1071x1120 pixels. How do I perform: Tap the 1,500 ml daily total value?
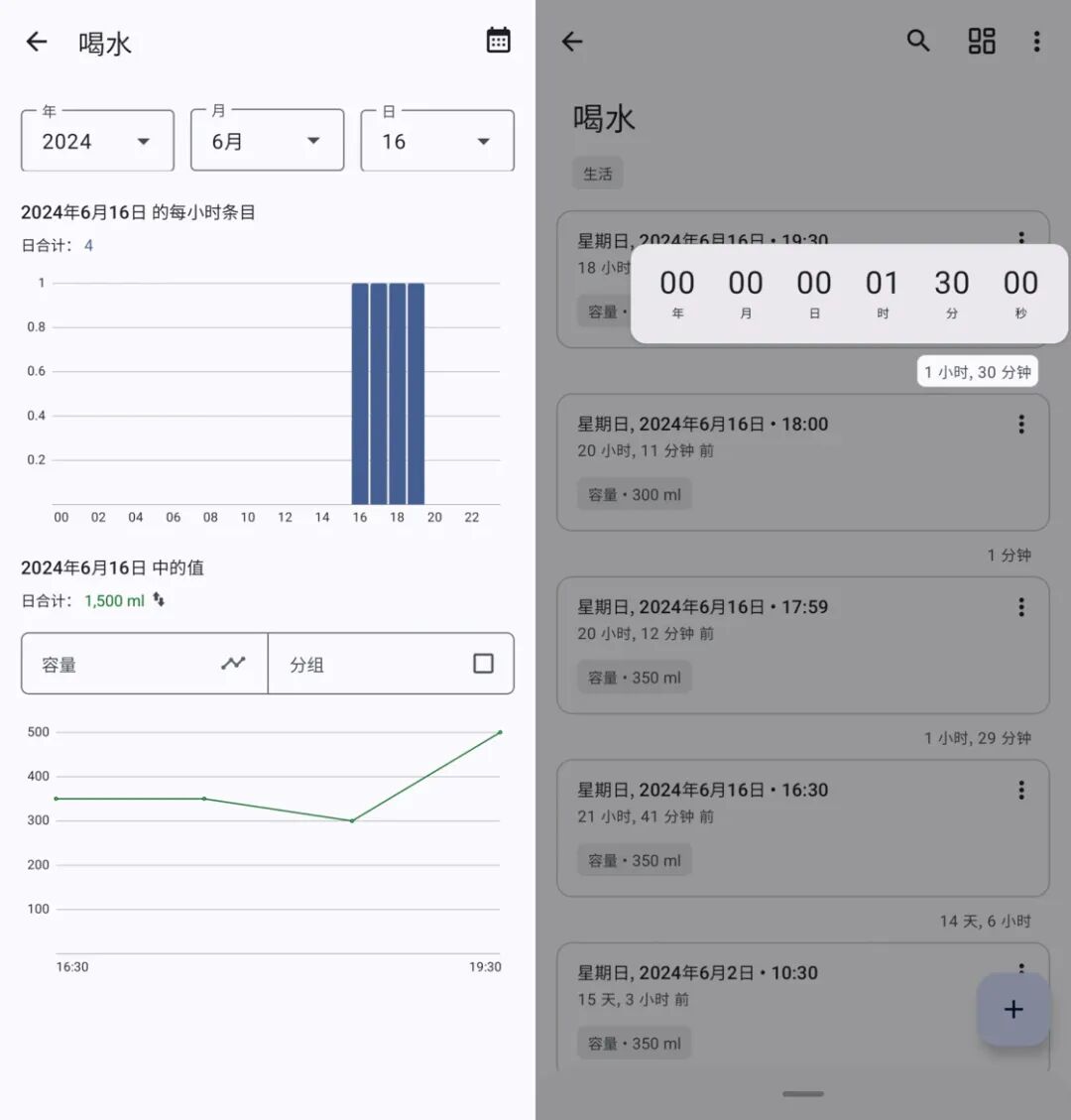pyautogui.click(x=114, y=601)
